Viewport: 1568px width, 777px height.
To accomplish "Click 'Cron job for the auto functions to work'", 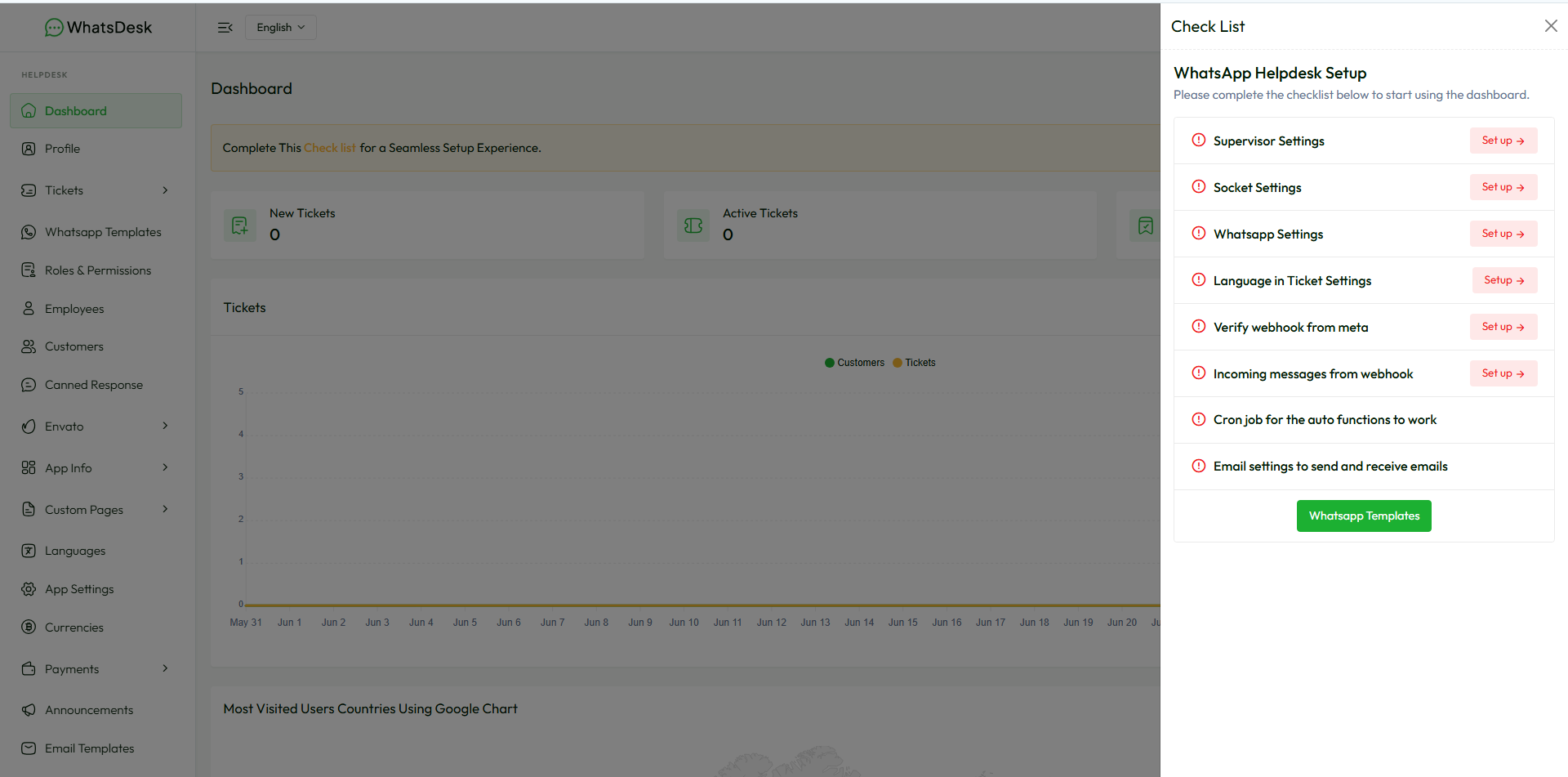I will tap(1325, 420).
